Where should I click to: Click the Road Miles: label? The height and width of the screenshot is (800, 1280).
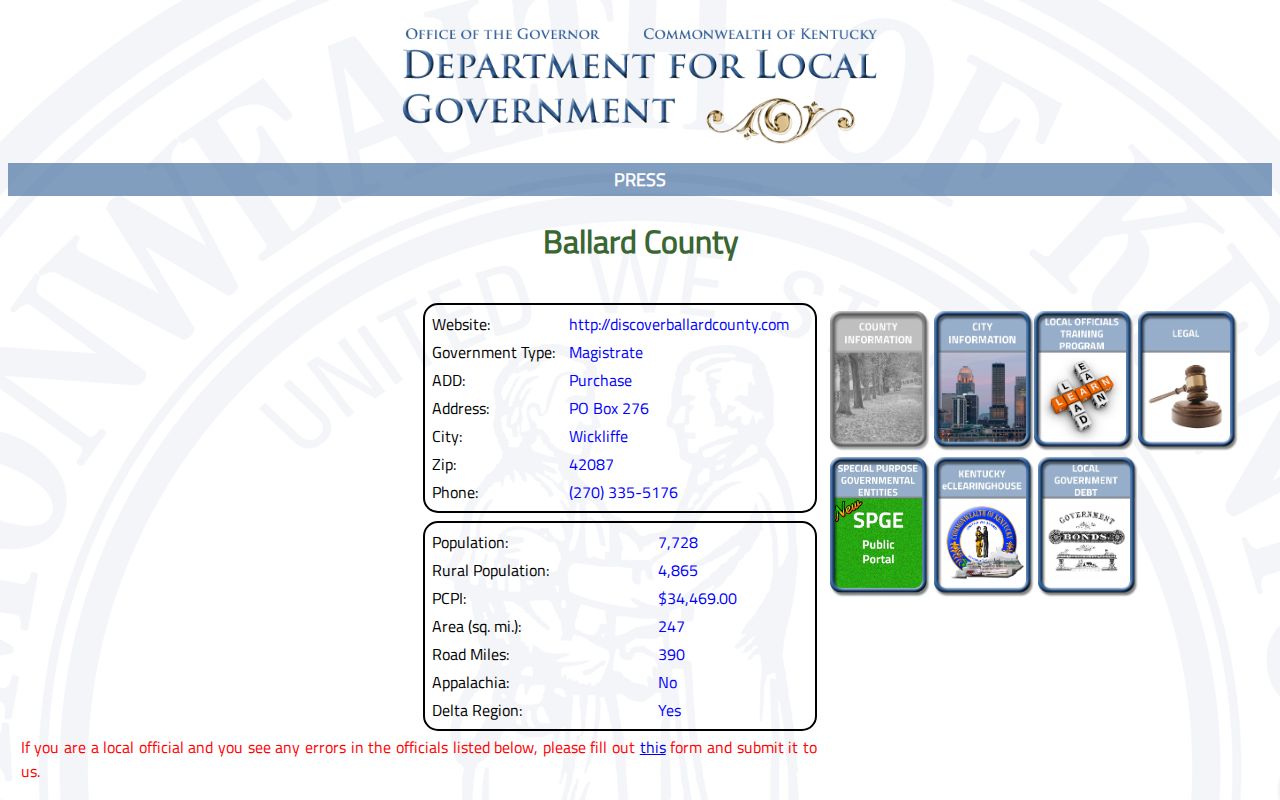471,655
